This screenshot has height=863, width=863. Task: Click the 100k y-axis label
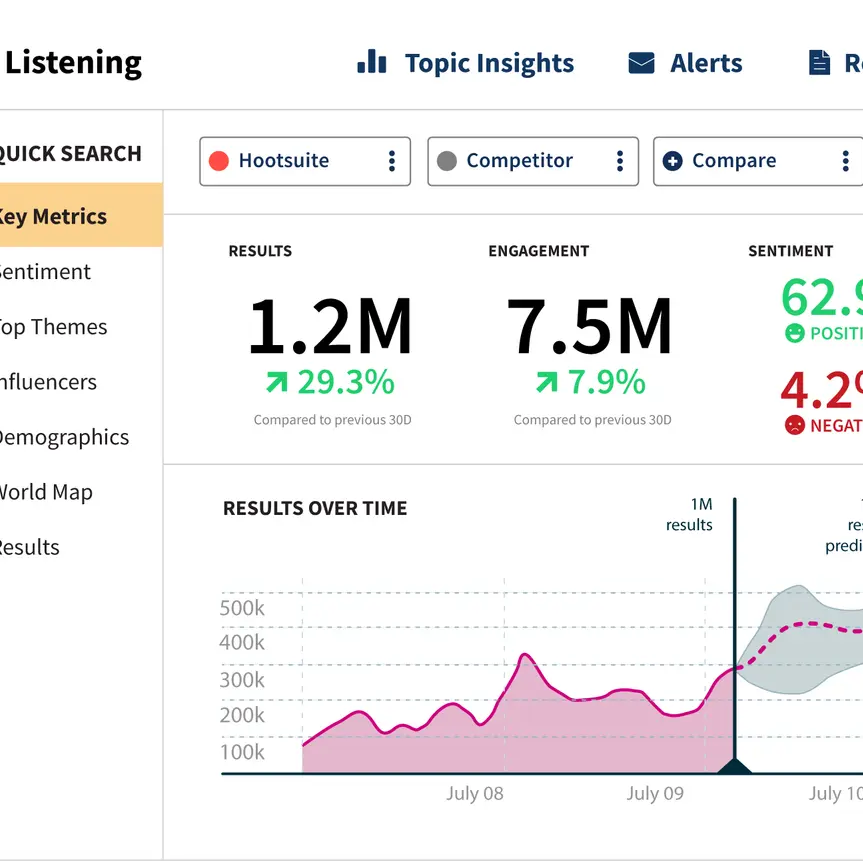pyautogui.click(x=242, y=752)
